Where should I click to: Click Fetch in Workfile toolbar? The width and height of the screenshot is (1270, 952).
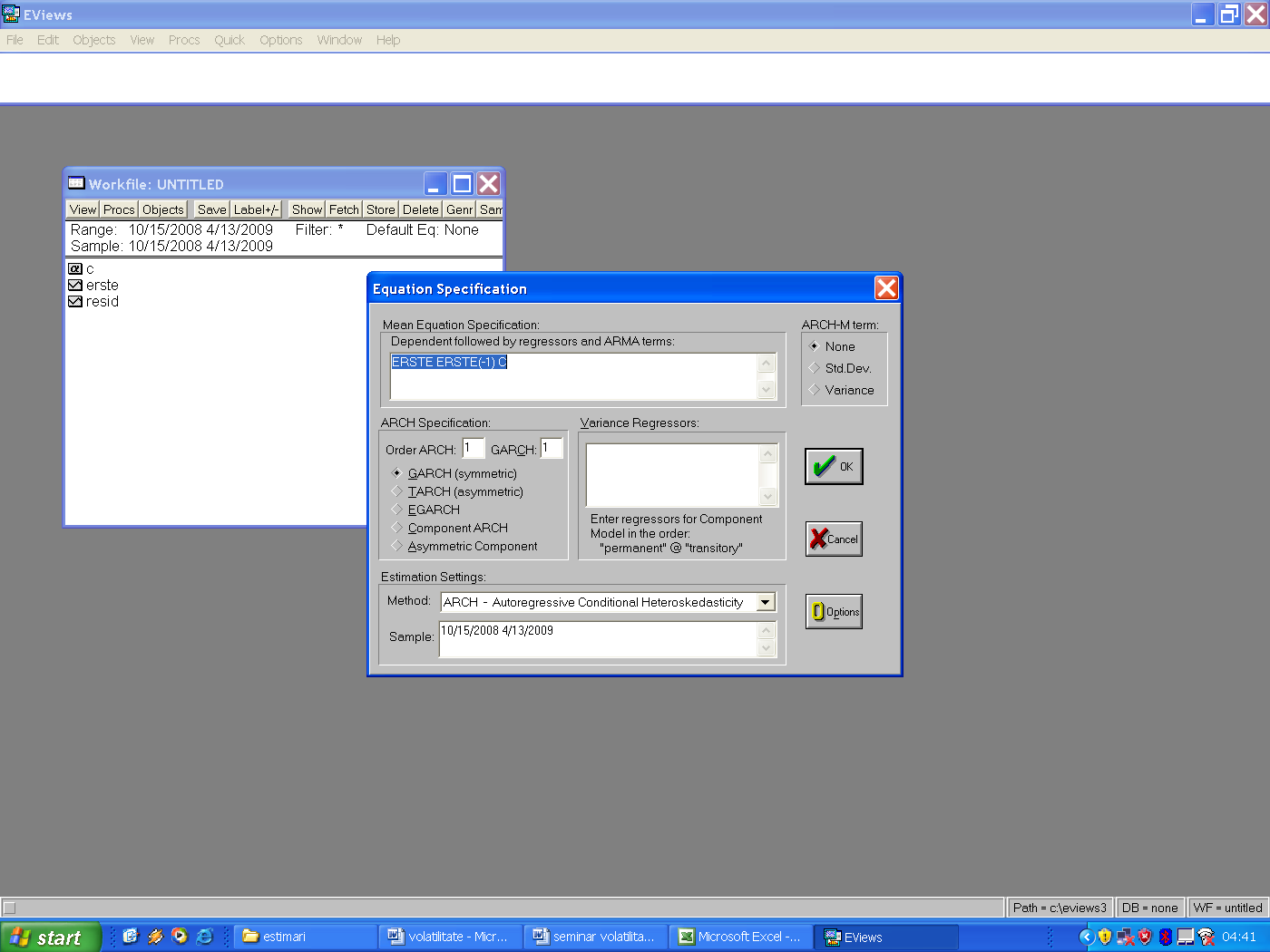coord(344,209)
